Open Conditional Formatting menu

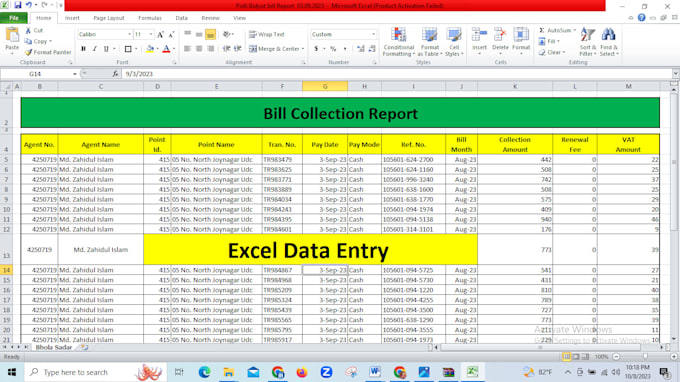(x=399, y=42)
